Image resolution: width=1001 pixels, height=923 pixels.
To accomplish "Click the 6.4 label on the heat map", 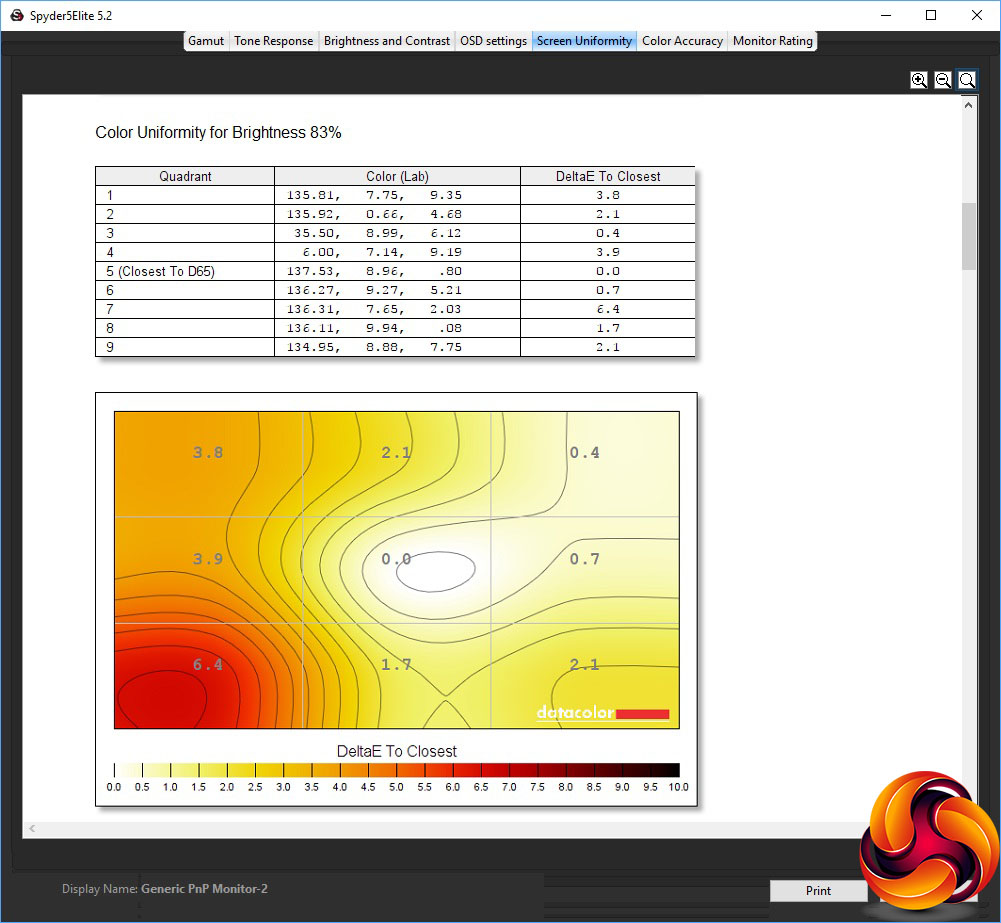I will tap(208, 664).
